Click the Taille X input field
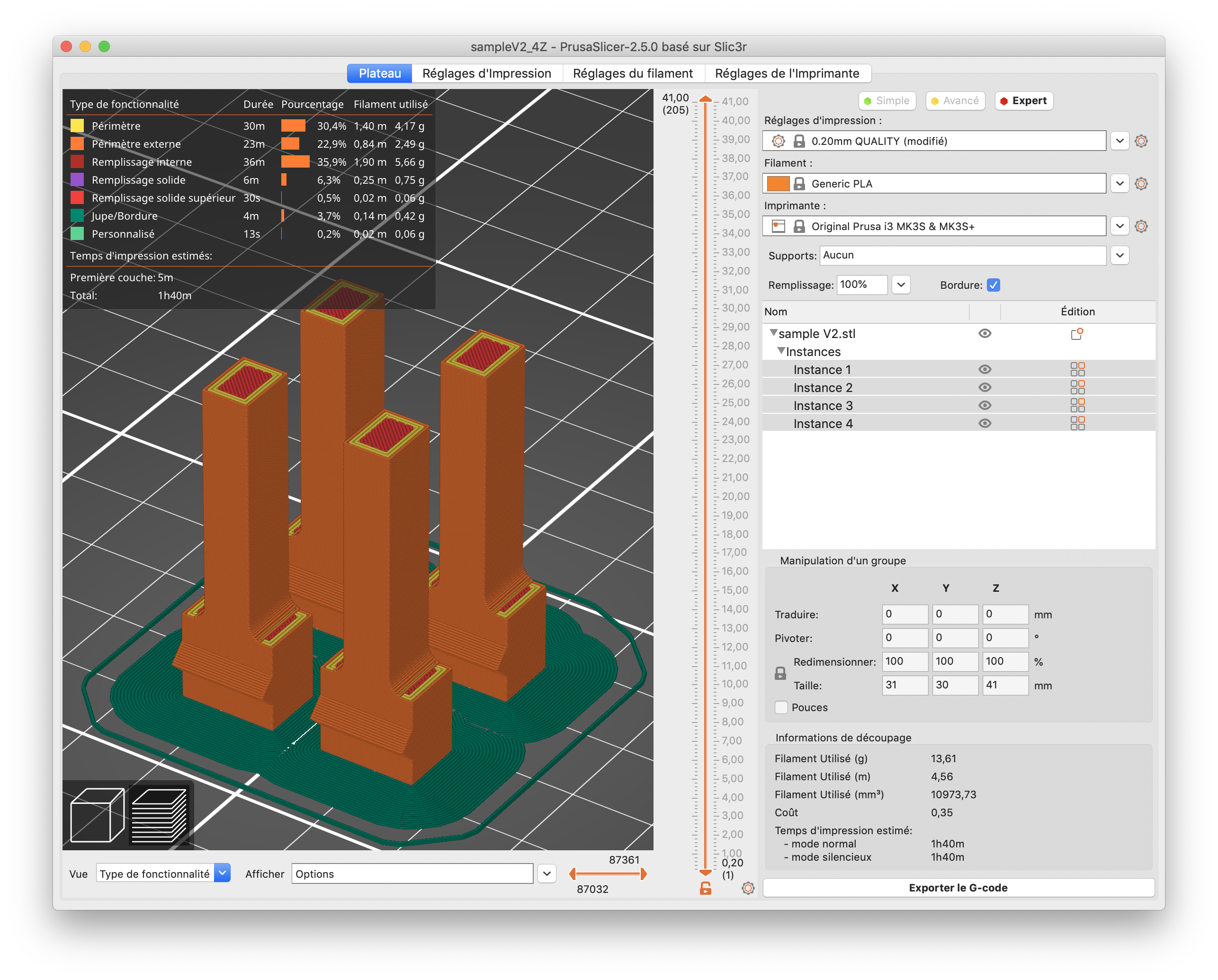This screenshot has height=980, width=1218. [x=905, y=685]
